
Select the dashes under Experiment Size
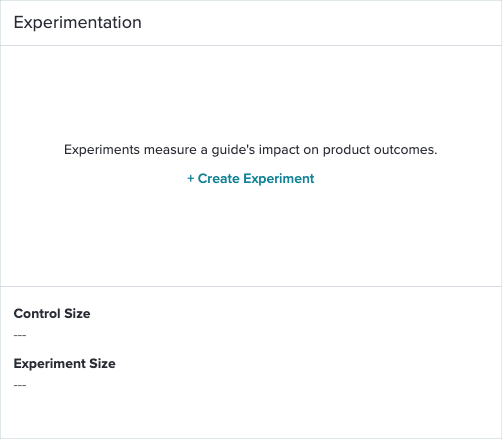click(x=20, y=385)
